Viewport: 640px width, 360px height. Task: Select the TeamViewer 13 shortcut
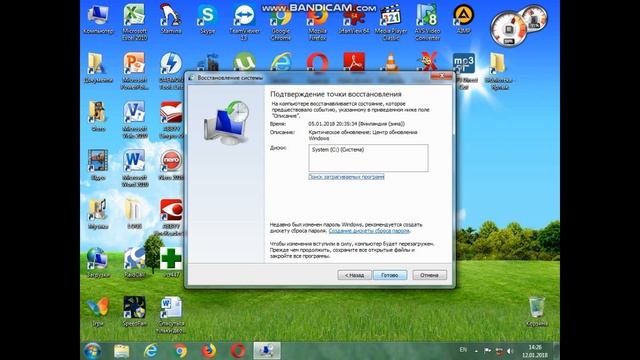(244, 22)
